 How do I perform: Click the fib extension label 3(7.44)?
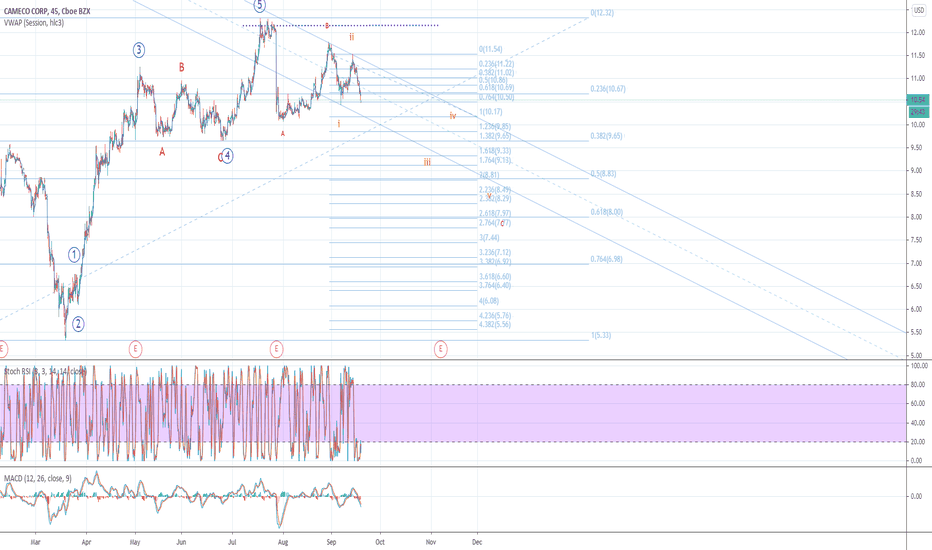[489, 238]
